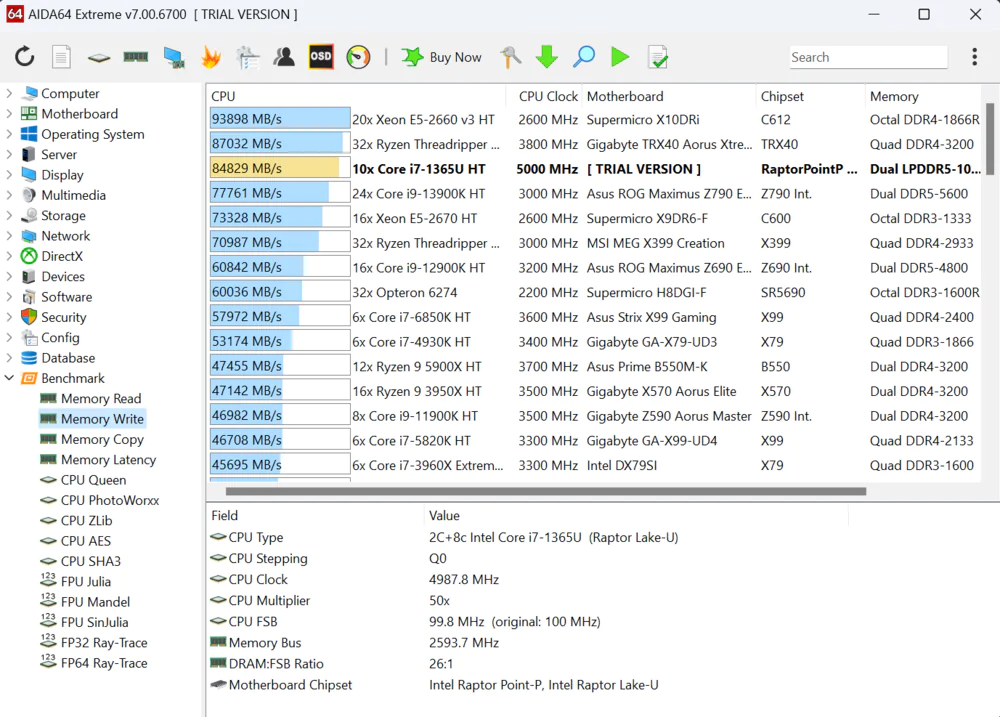Click the Value column header
The width and height of the screenshot is (1000, 717).
coord(636,515)
